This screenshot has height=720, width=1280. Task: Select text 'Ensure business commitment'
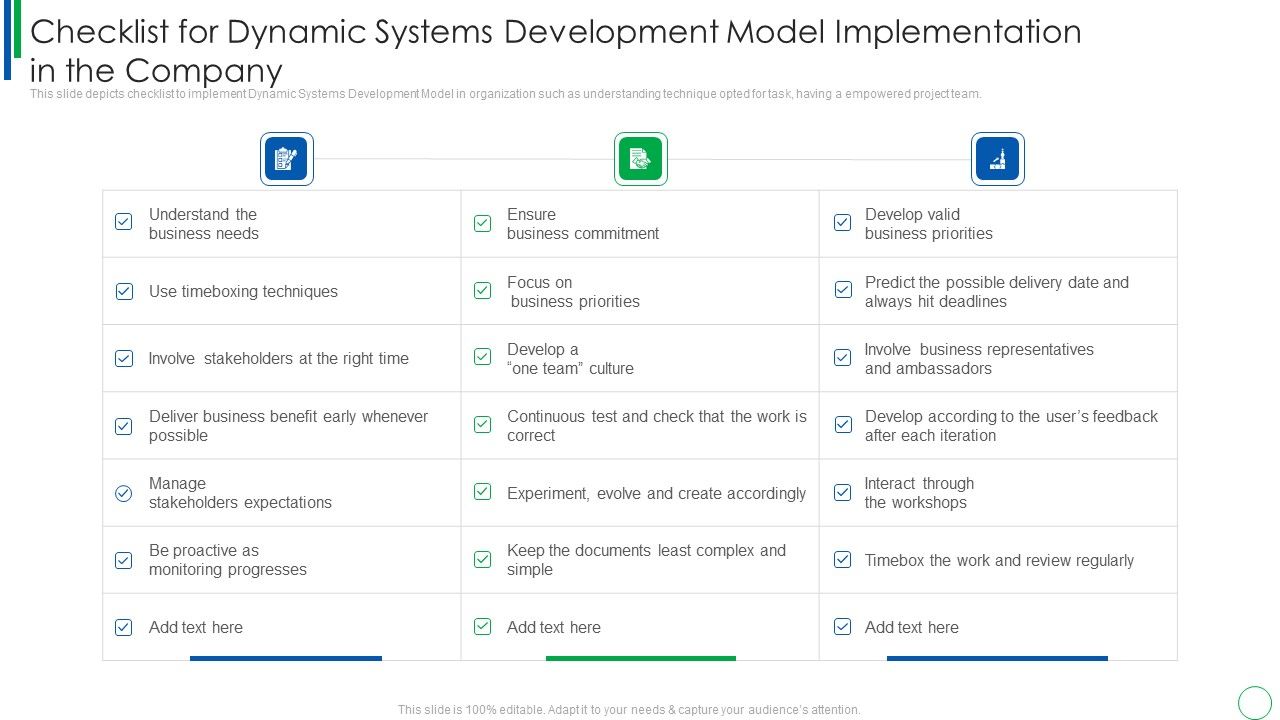(x=583, y=224)
